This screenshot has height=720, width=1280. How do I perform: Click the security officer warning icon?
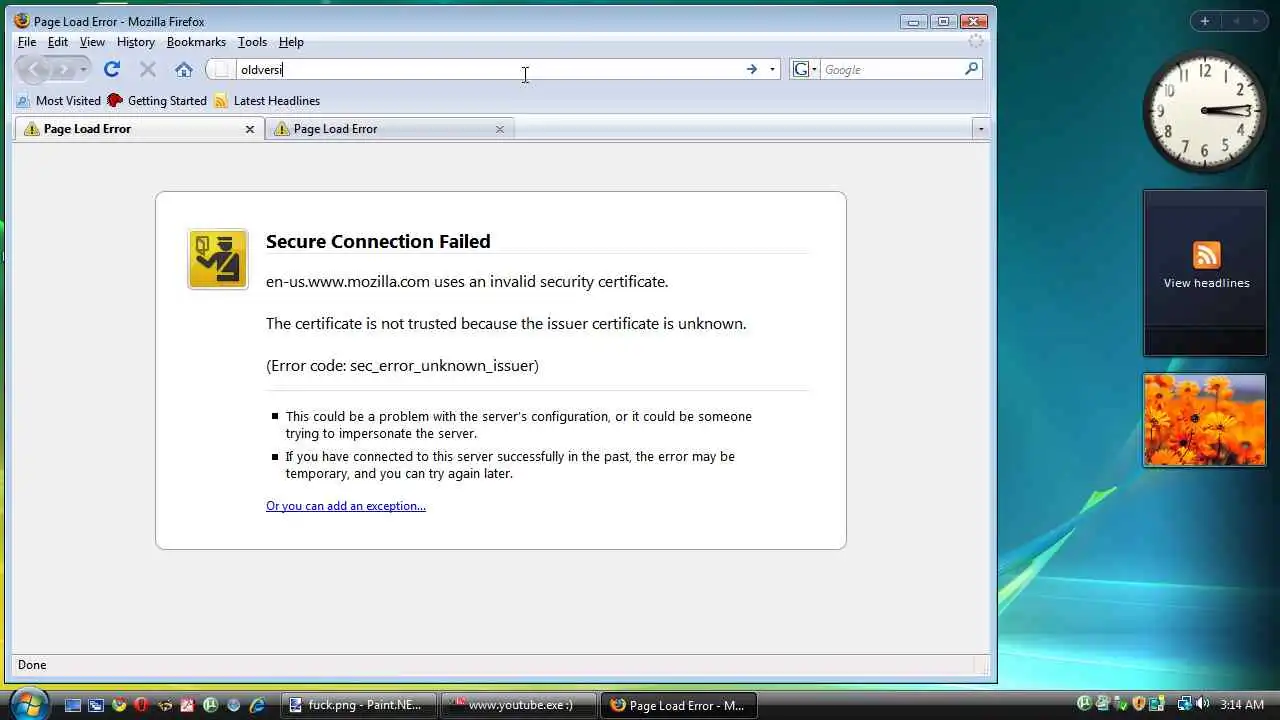[x=218, y=259]
